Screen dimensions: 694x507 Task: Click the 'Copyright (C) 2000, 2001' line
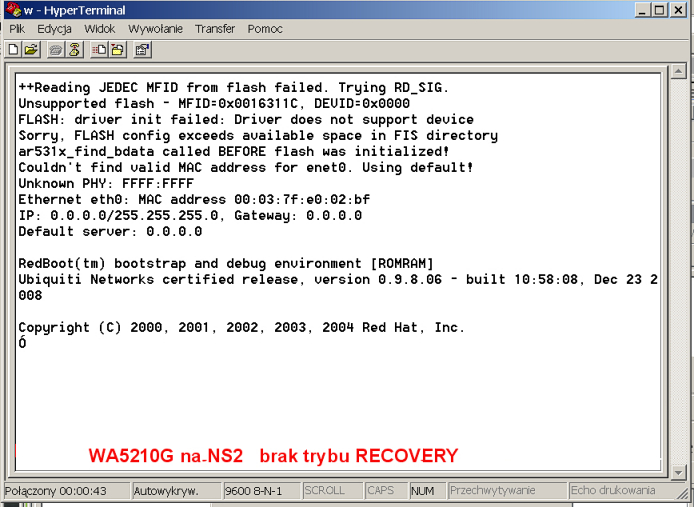click(241, 327)
